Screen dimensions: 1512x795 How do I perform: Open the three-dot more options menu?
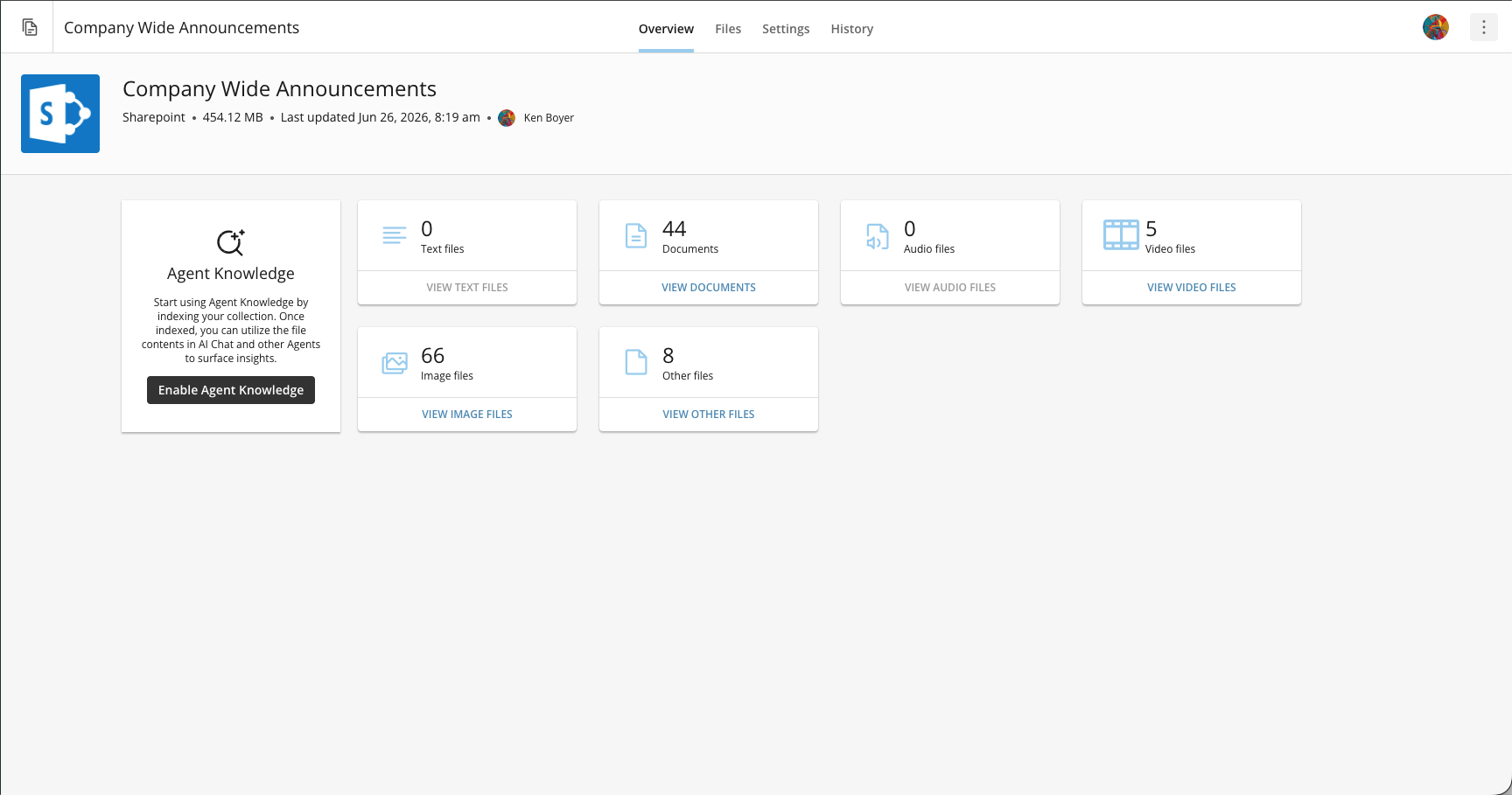(x=1483, y=27)
